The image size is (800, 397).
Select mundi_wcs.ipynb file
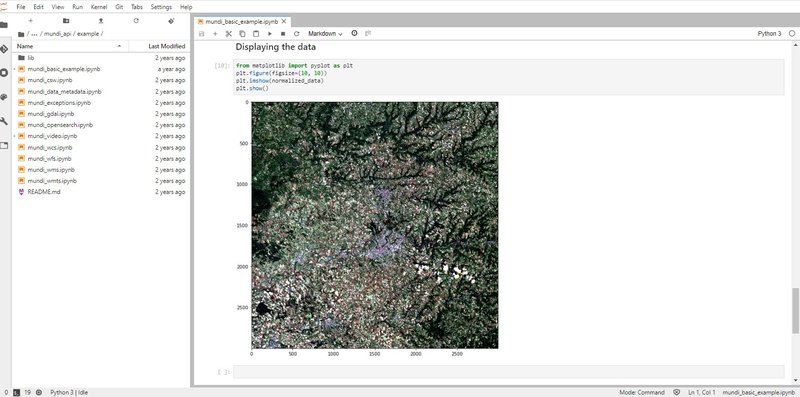(x=101, y=147)
